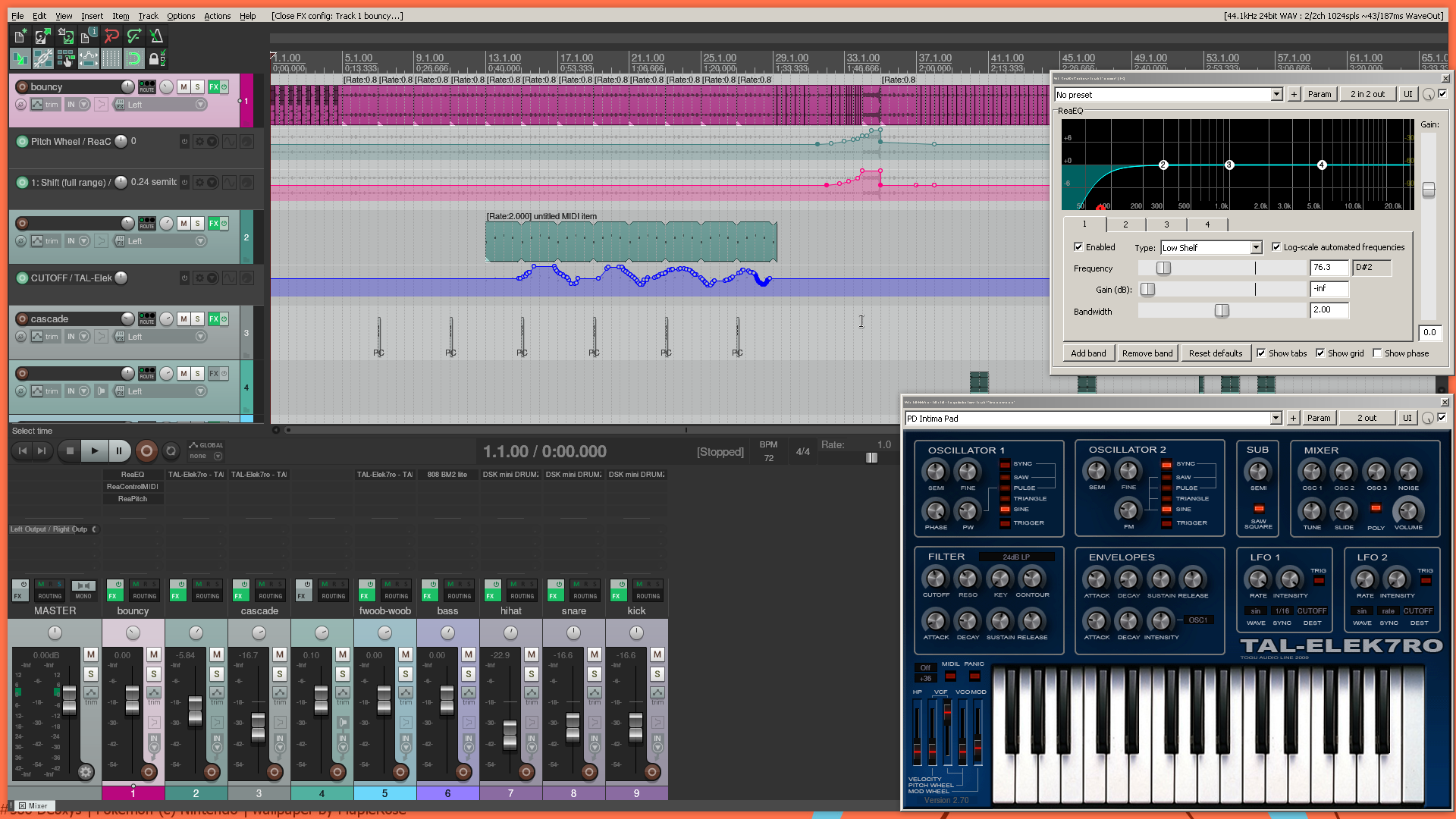The height and width of the screenshot is (819, 1456).
Task: Click the red Undo arrow icon
Action: pos(111,36)
